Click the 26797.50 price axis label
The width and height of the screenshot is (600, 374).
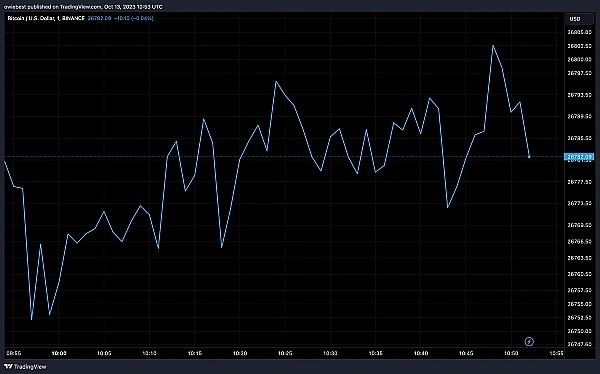point(579,73)
